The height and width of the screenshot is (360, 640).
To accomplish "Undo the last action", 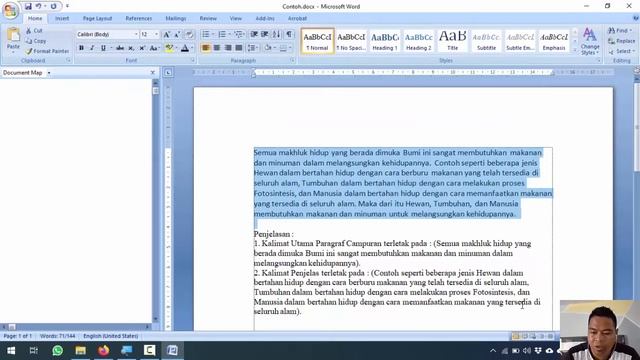I will pos(38,6).
